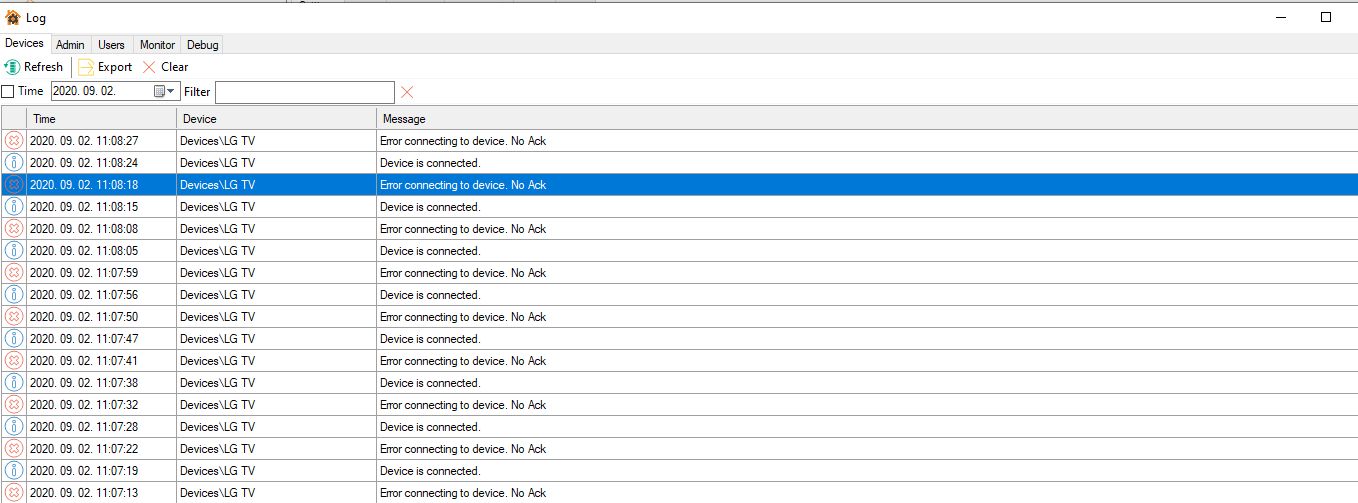Screen dimensions: 1358x503
Task: Click the house icon in the title bar
Action: coord(13,17)
